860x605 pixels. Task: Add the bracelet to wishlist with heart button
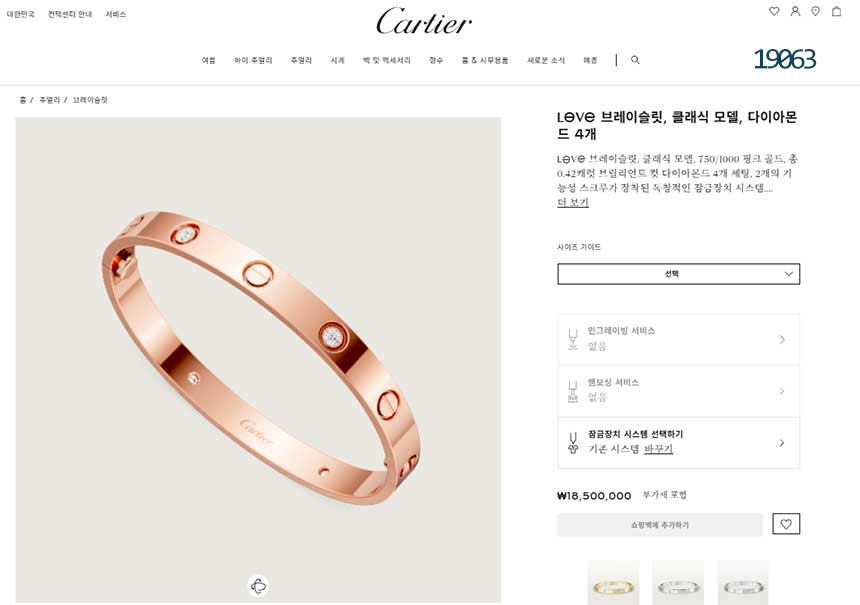coord(786,524)
